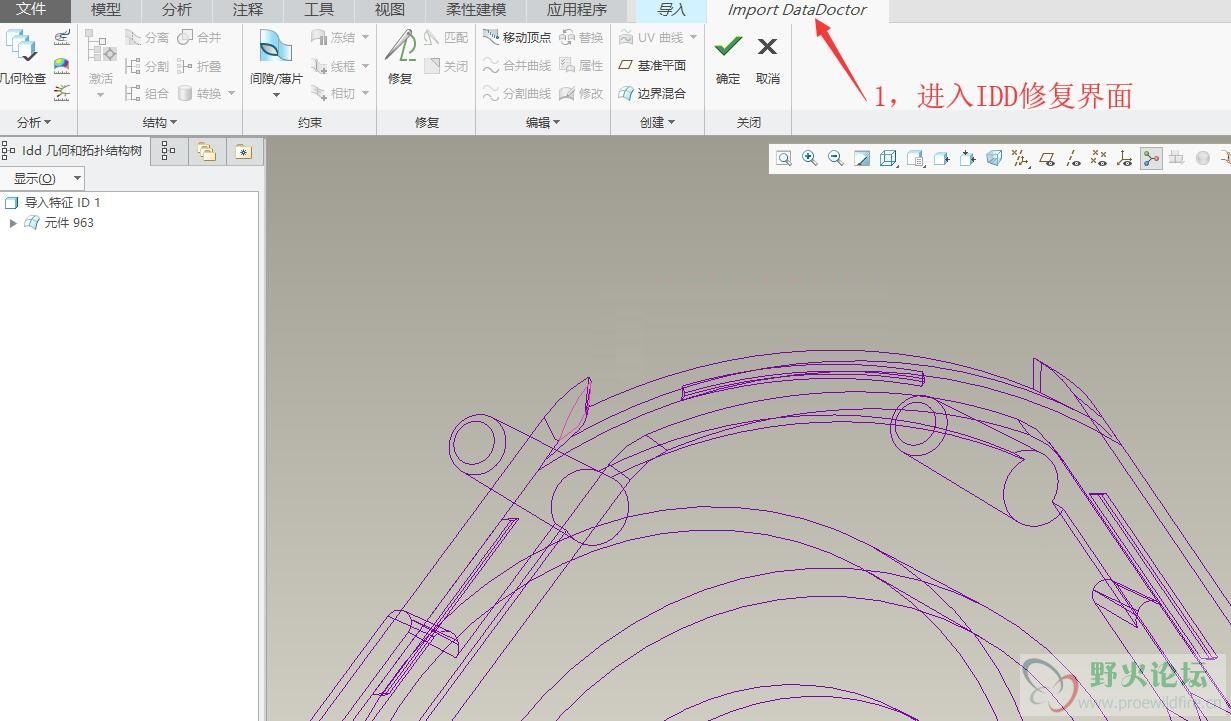Switch to the 工具 ribbon tab
1231x721 pixels.
pyautogui.click(x=319, y=10)
